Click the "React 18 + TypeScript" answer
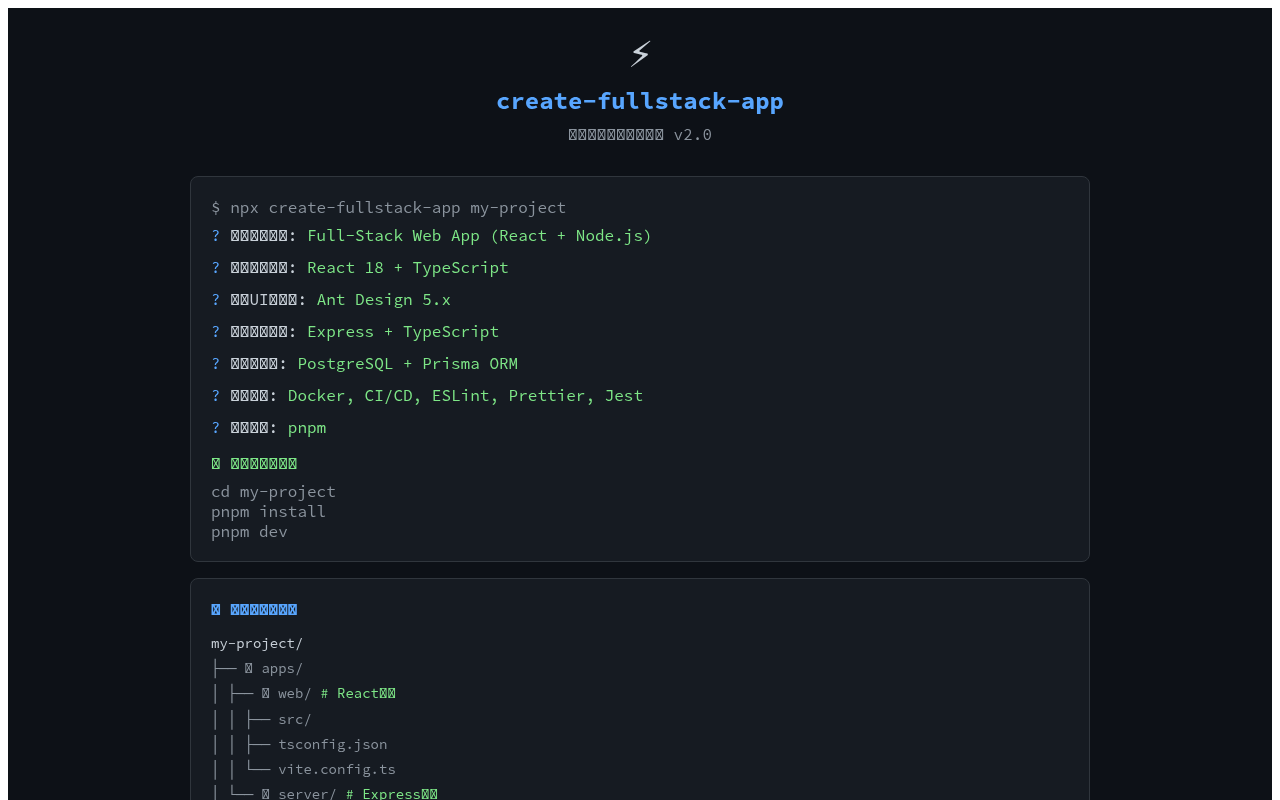The width and height of the screenshot is (1280, 800). (x=408, y=268)
